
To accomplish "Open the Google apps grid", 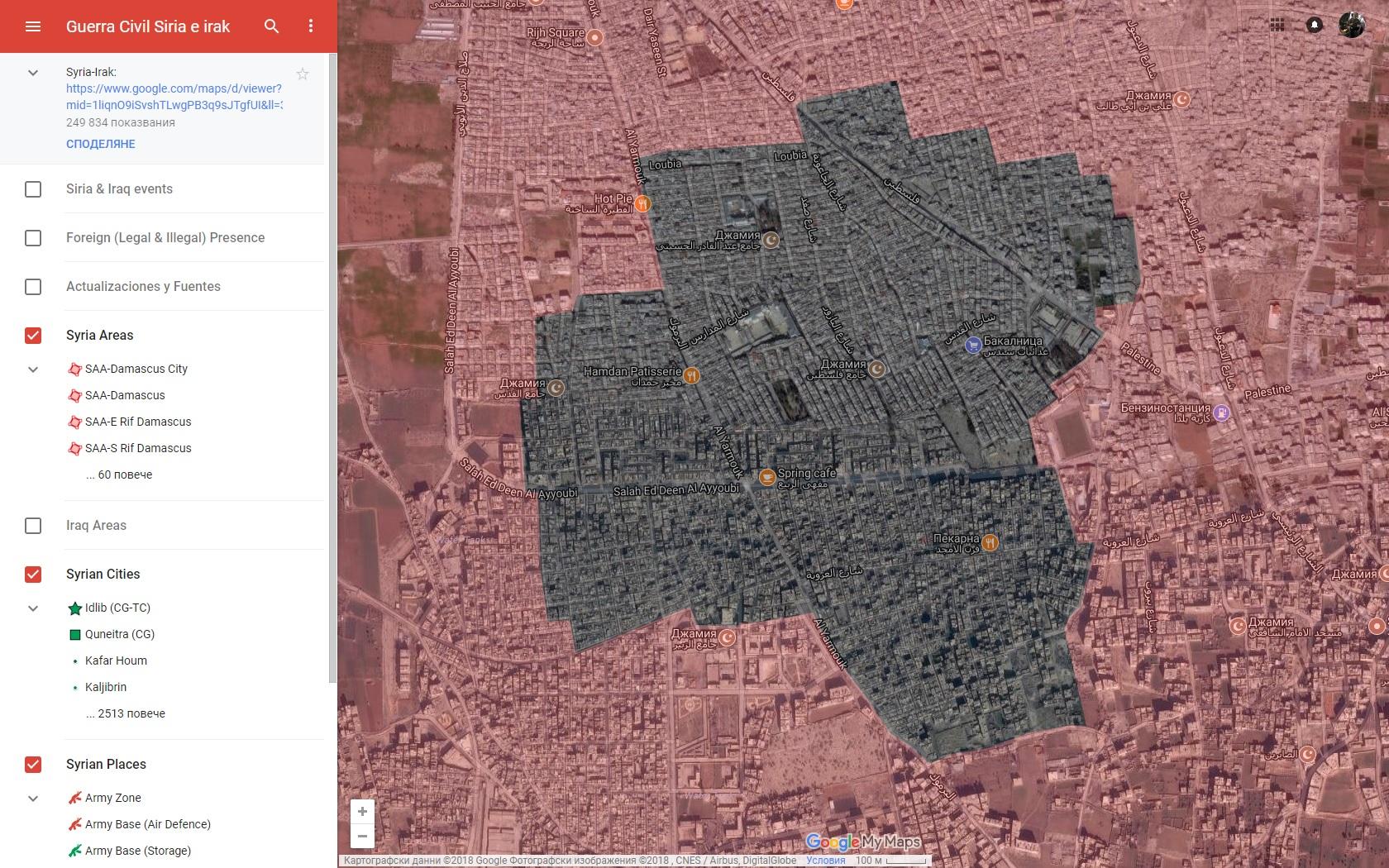I will click(1277, 26).
